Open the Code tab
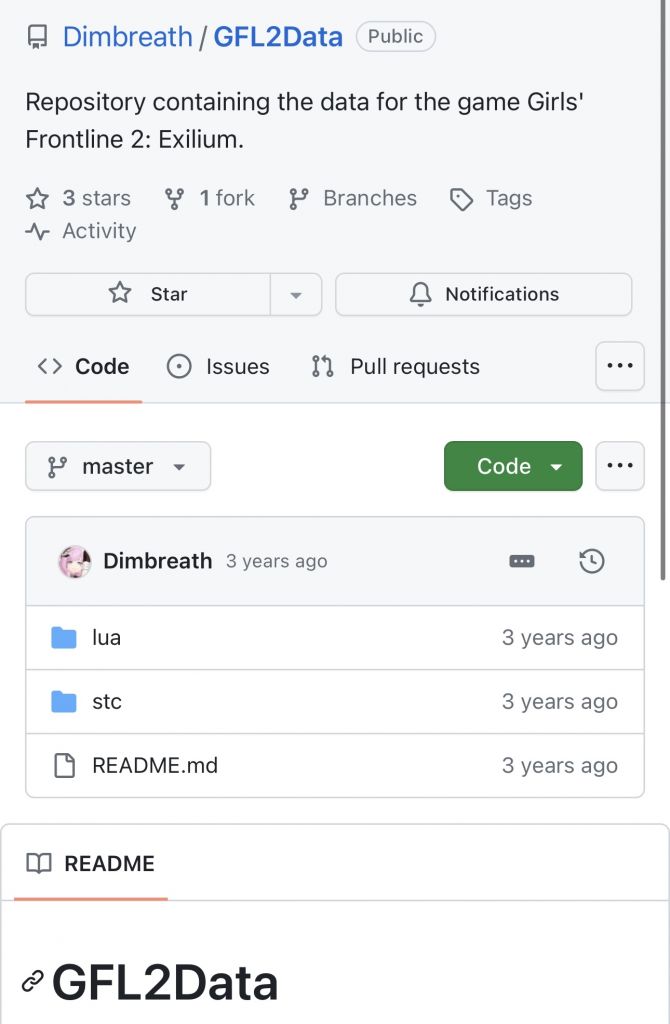670x1024 pixels. (83, 367)
